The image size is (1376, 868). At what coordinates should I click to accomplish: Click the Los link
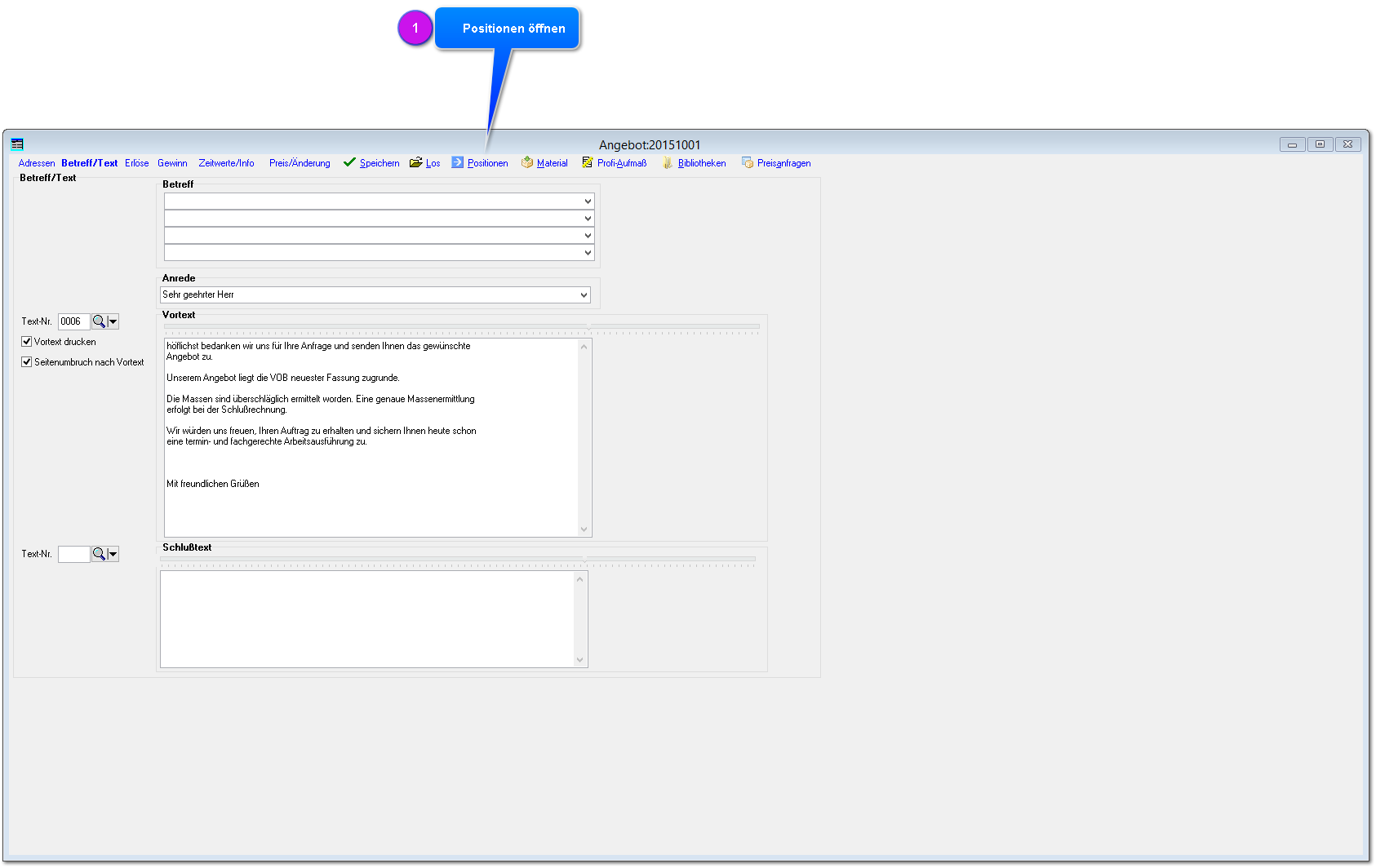433,163
